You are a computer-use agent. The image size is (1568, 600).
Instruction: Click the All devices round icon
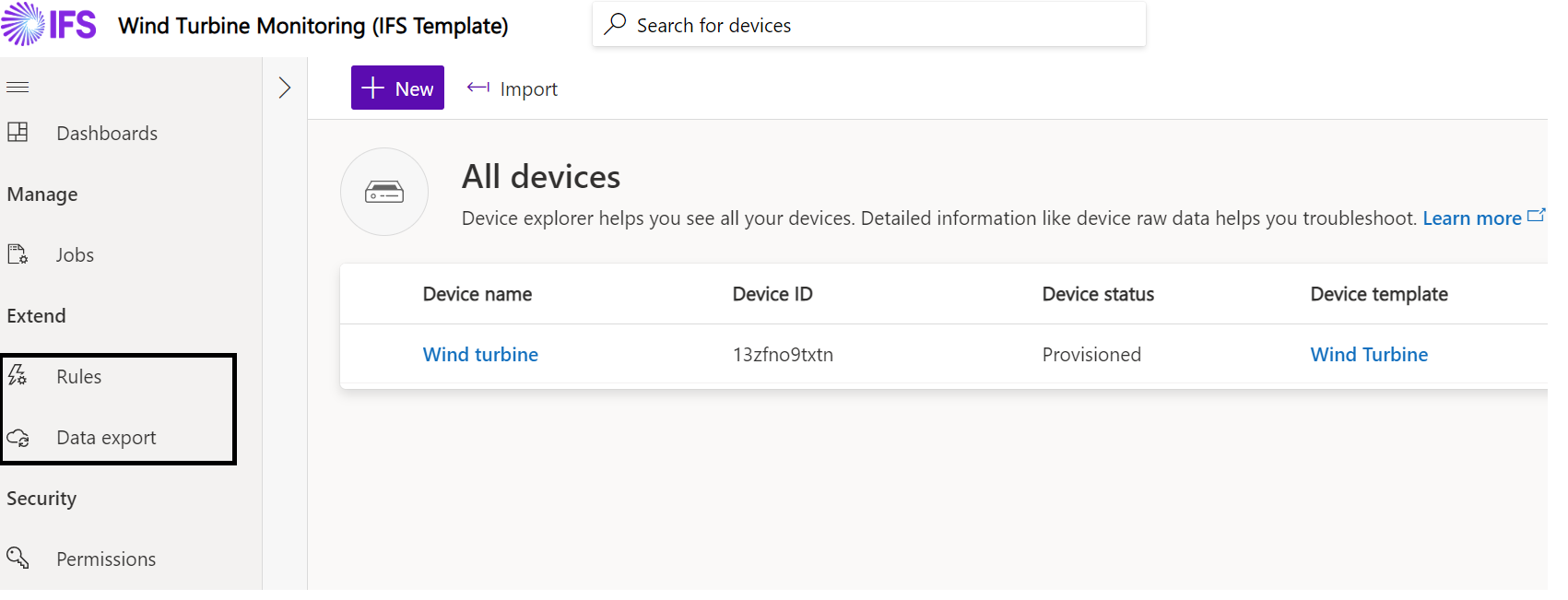[x=384, y=192]
